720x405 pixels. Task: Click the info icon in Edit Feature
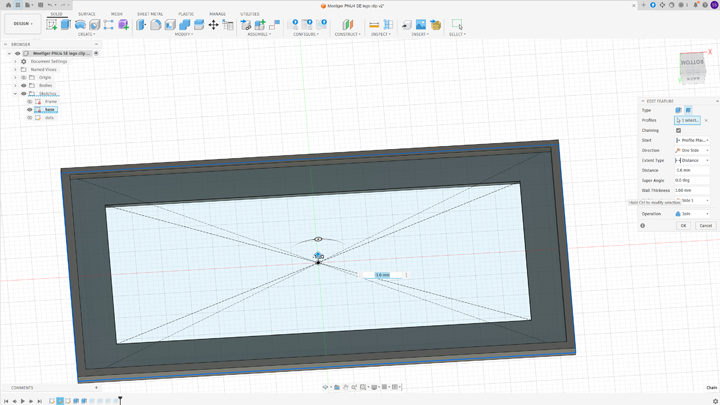coord(642,225)
